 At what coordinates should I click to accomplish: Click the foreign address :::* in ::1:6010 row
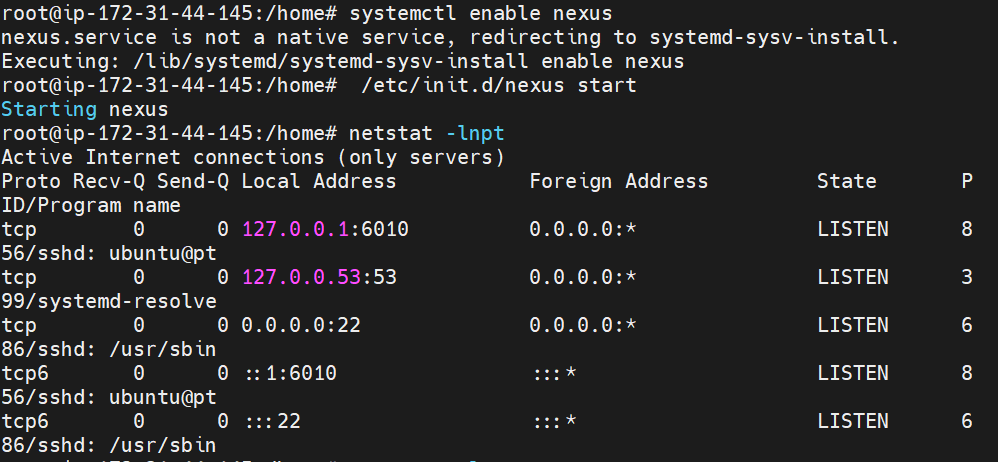(x=555, y=373)
